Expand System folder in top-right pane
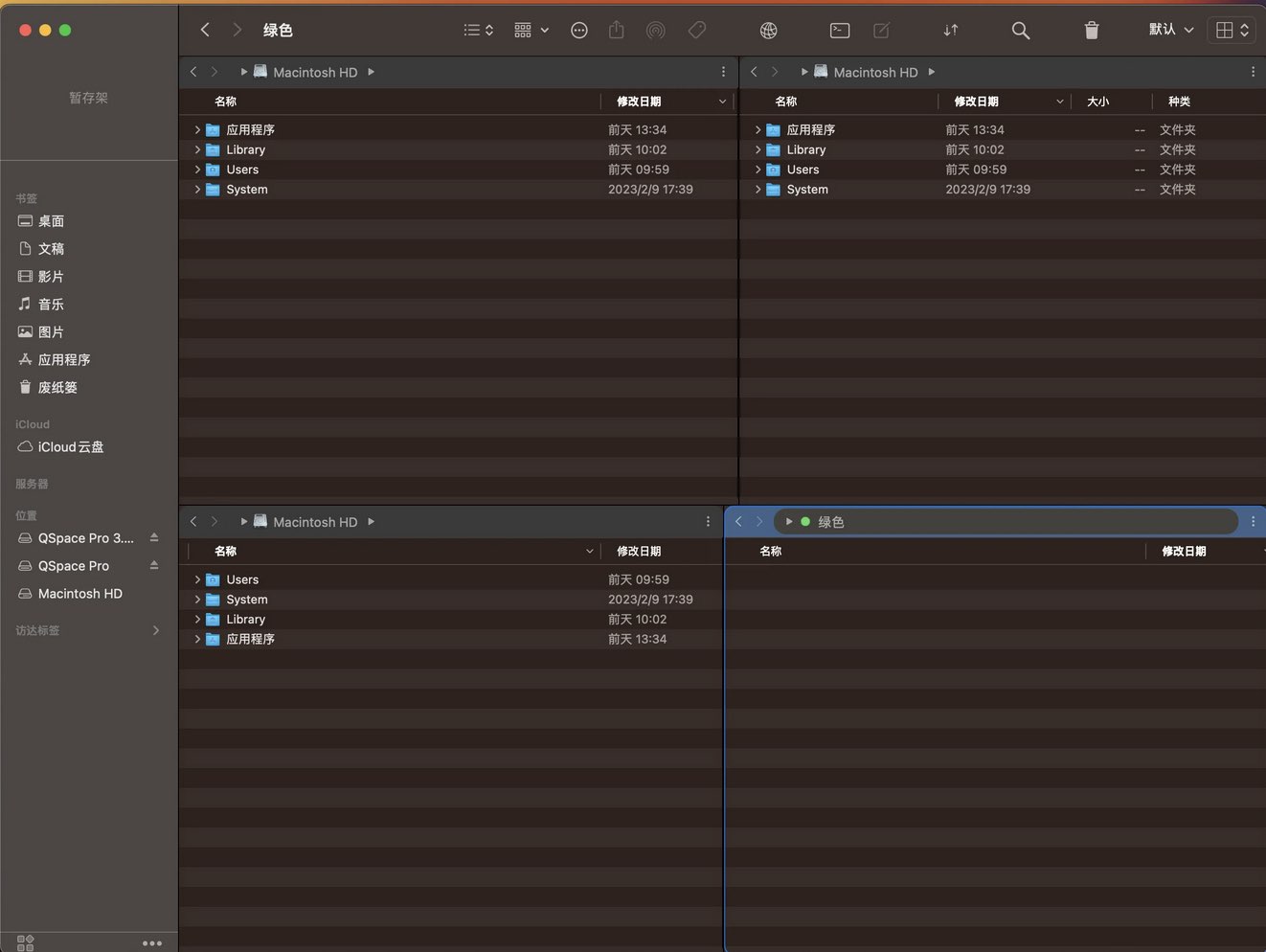Screen dimensions: 1266x952 (x=757, y=190)
